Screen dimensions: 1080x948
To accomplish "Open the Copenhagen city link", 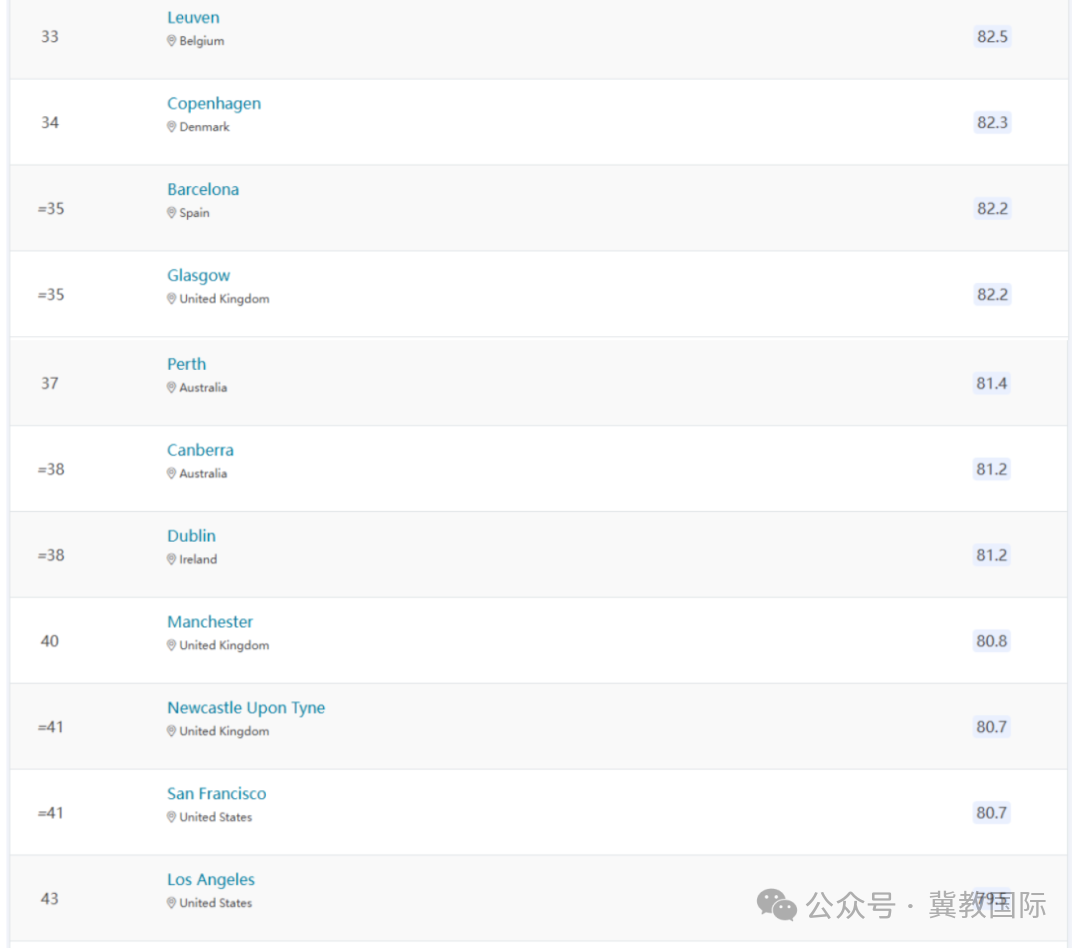I will 214,104.
